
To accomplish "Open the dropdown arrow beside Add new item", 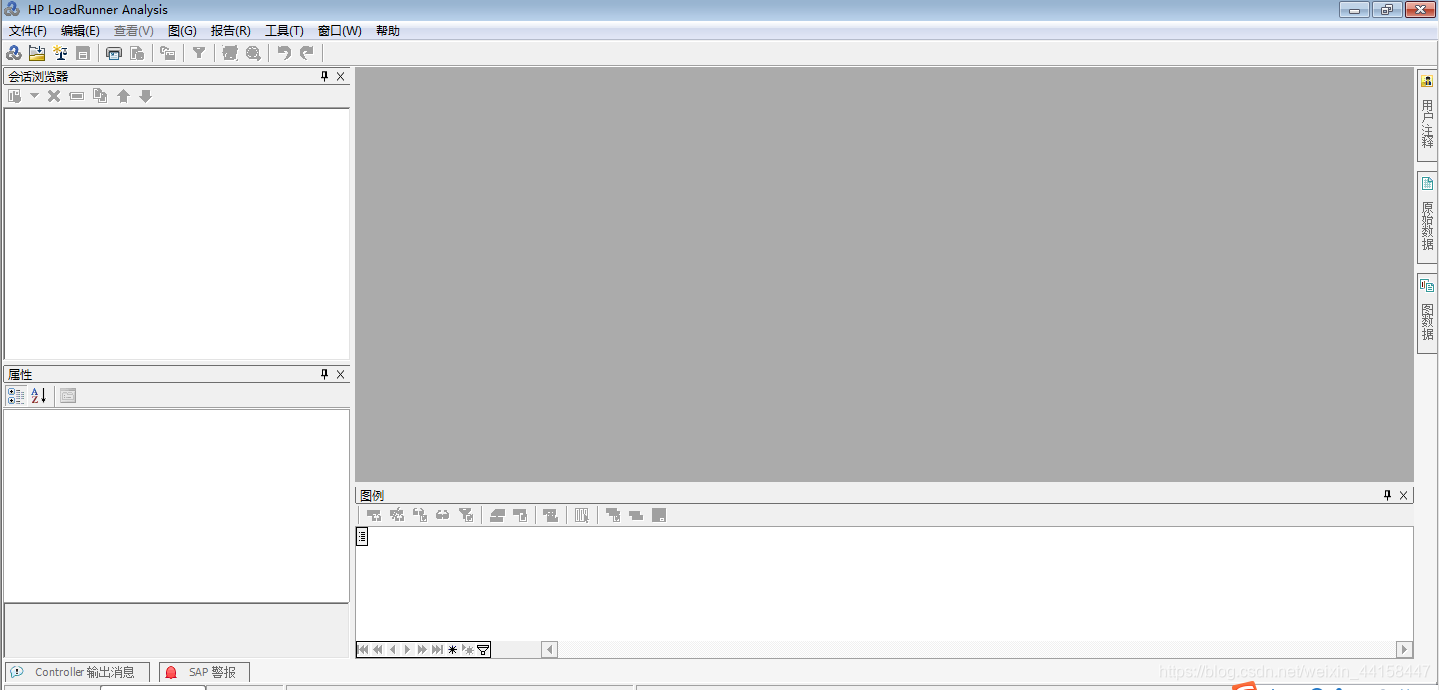I will pyautogui.click(x=34, y=96).
